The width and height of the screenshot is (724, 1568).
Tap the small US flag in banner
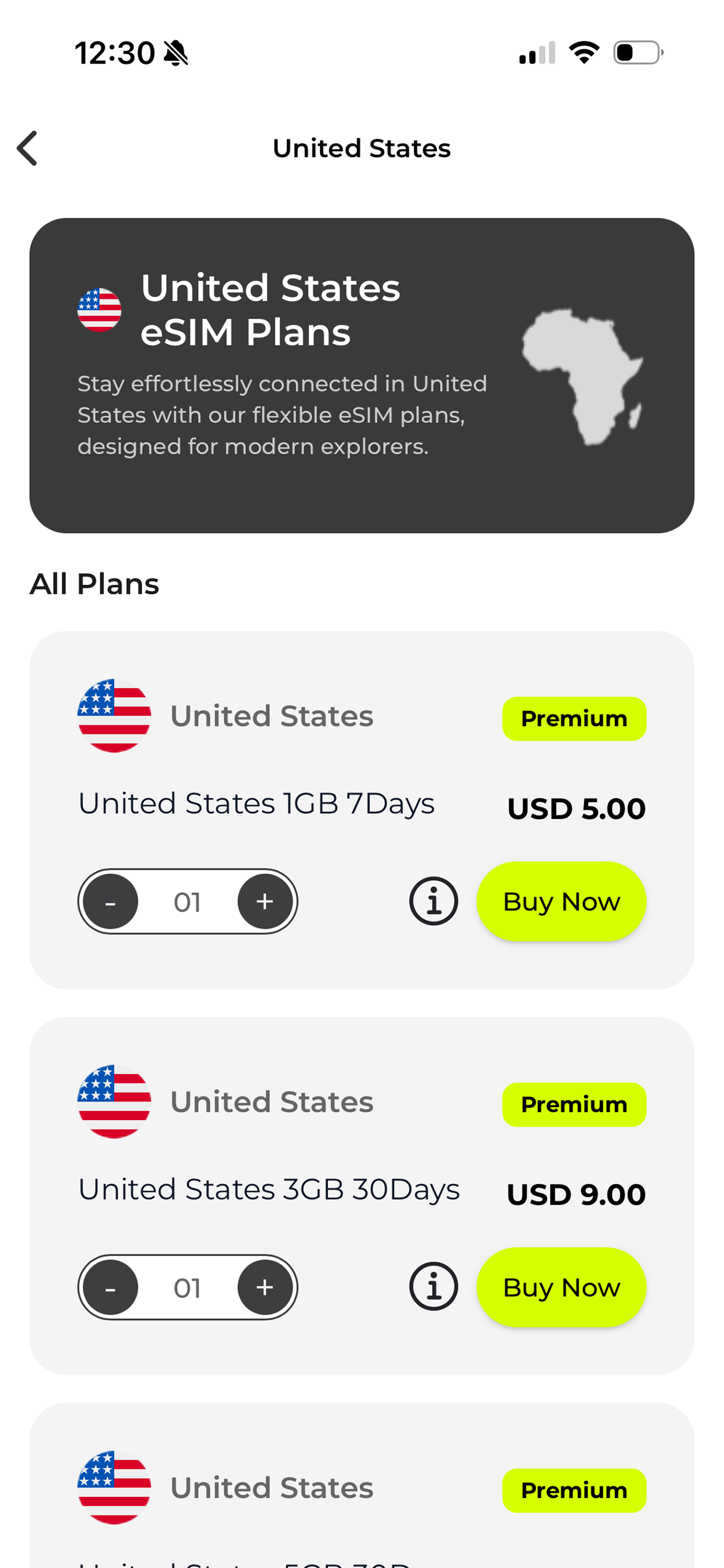click(x=99, y=310)
